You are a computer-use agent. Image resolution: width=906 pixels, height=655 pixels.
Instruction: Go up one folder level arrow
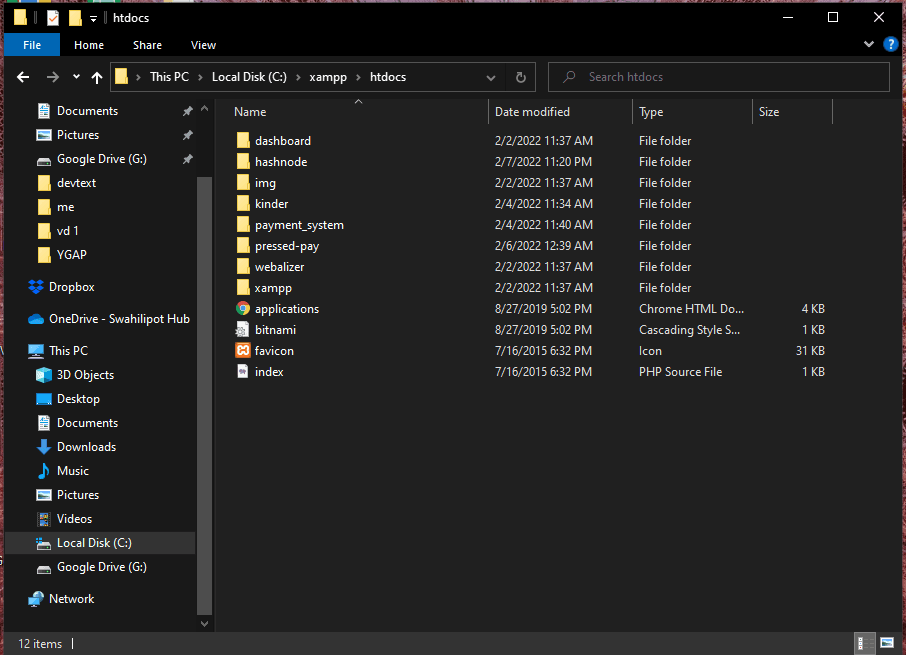96,77
